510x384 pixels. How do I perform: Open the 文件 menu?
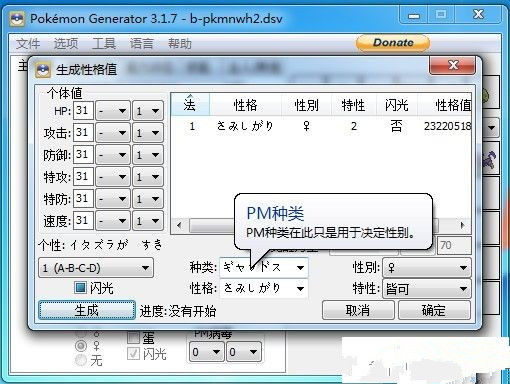(28, 44)
